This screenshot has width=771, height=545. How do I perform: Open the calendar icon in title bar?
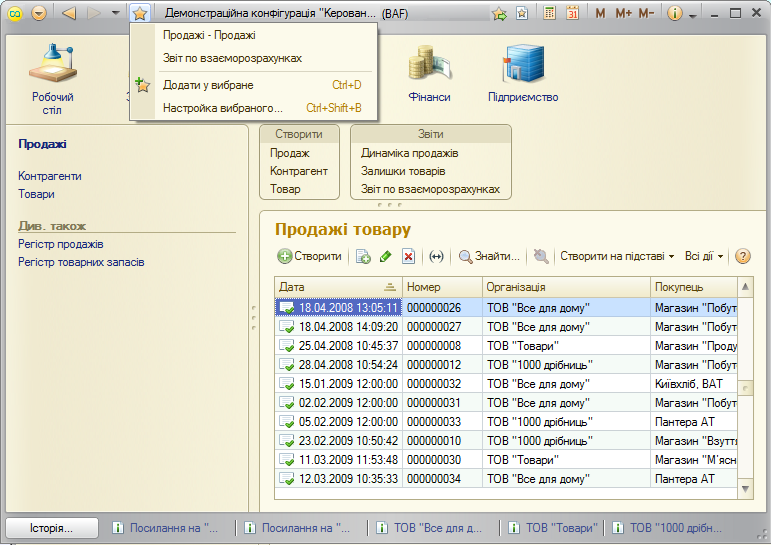[572, 13]
